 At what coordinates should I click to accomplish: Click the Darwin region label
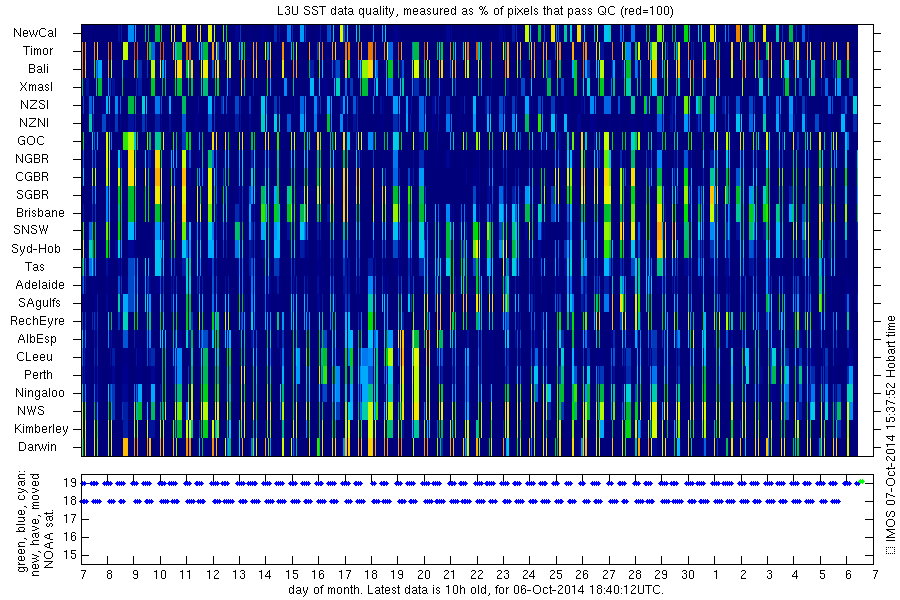point(37,447)
